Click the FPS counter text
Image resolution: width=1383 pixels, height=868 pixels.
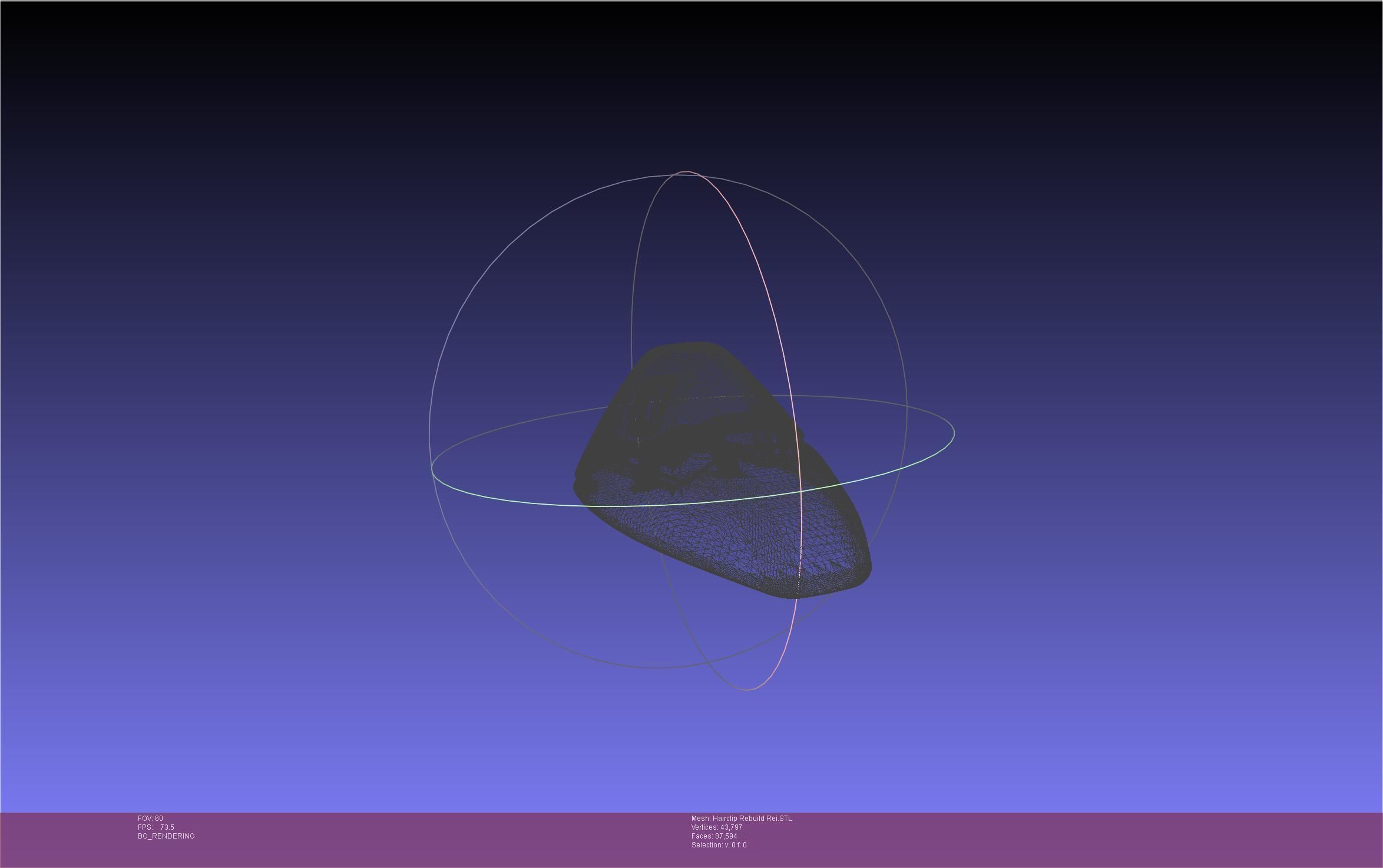tap(155, 827)
